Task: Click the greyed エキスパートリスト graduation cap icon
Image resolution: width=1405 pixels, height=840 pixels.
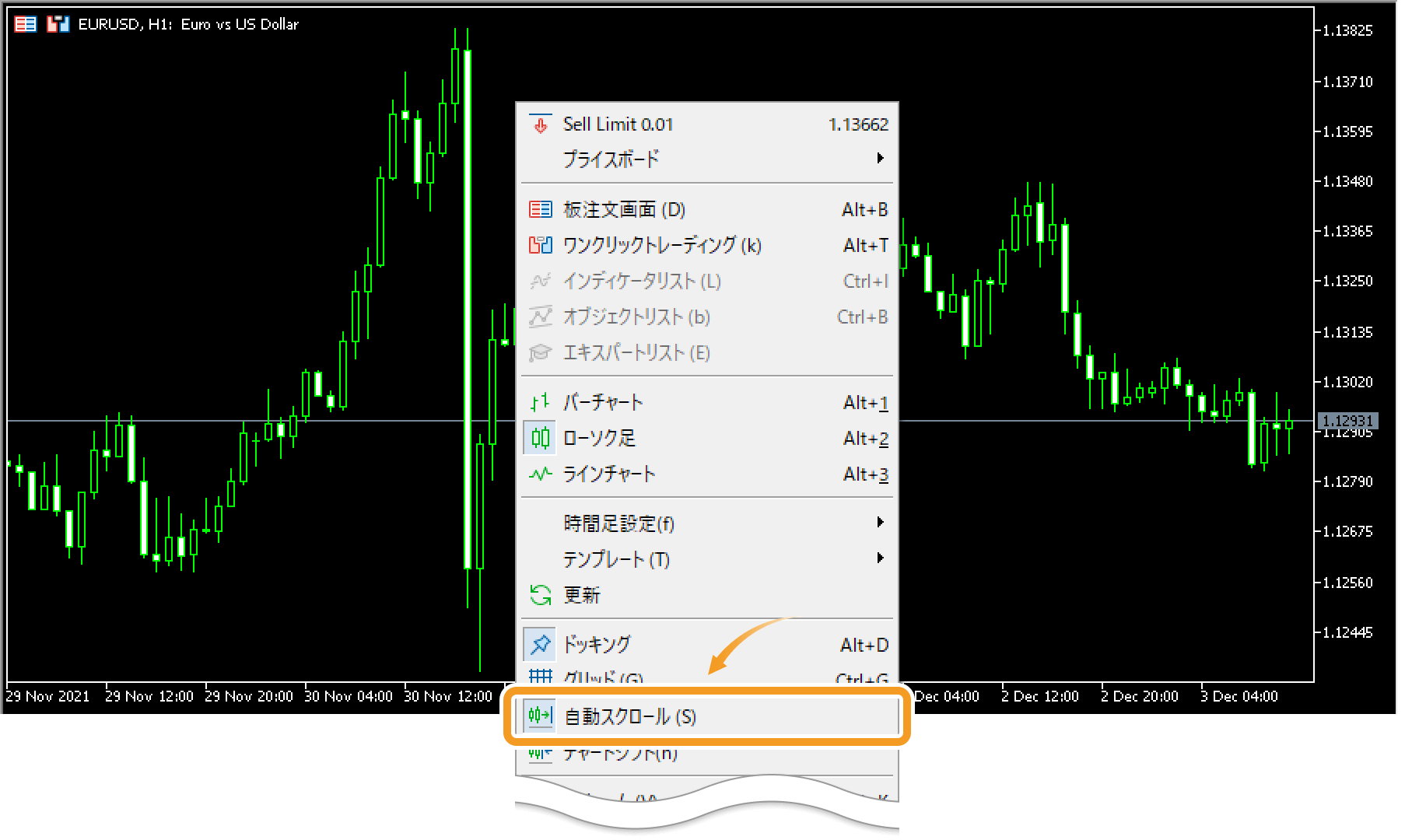Action: (541, 352)
